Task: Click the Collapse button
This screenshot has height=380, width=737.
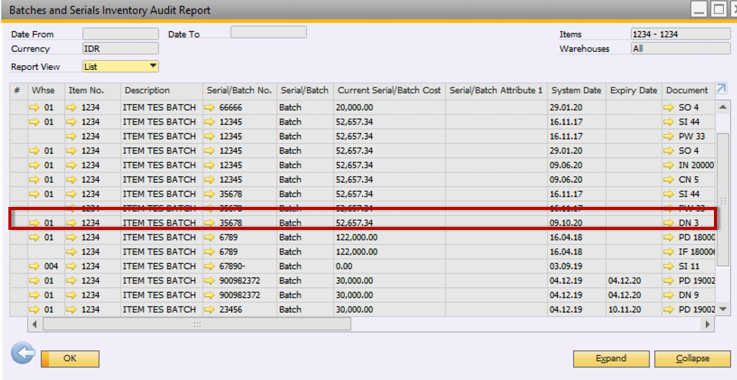Action: 692,359
